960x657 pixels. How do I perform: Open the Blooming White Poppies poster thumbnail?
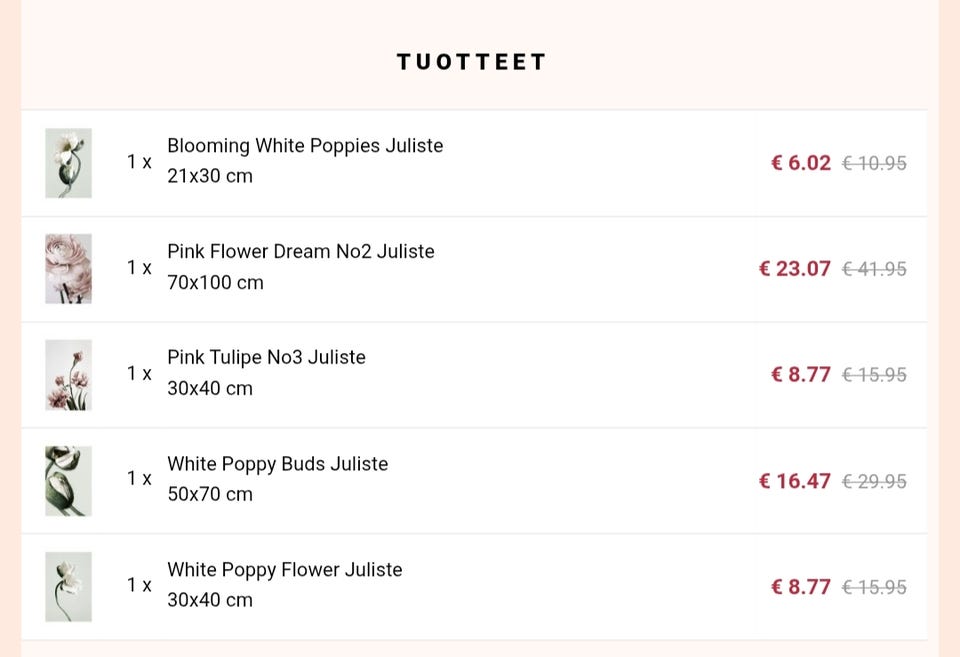(x=68, y=163)
